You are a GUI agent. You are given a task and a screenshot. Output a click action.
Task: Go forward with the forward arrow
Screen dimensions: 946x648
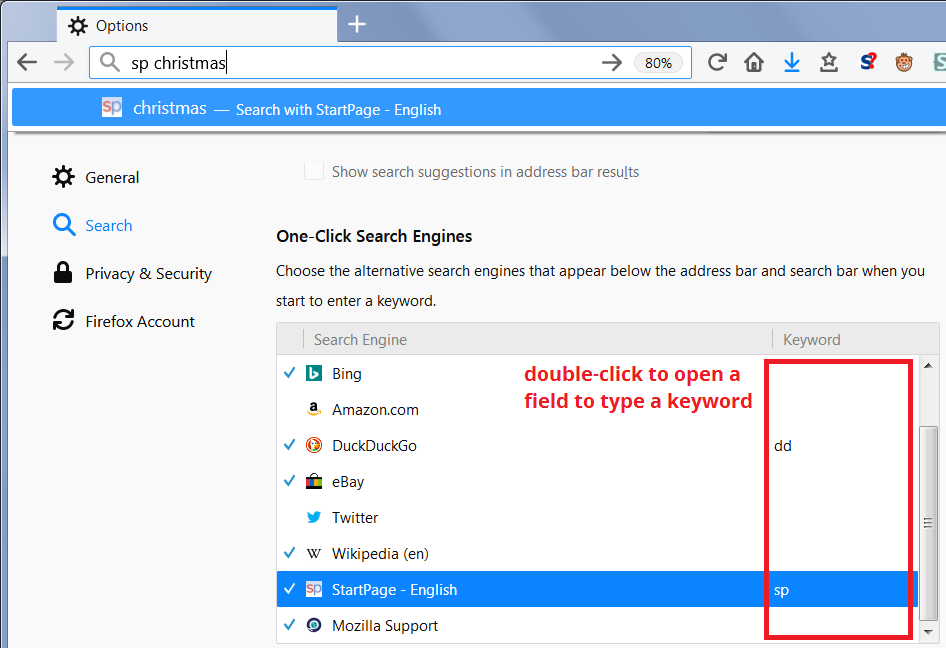[x=63, y=62]
